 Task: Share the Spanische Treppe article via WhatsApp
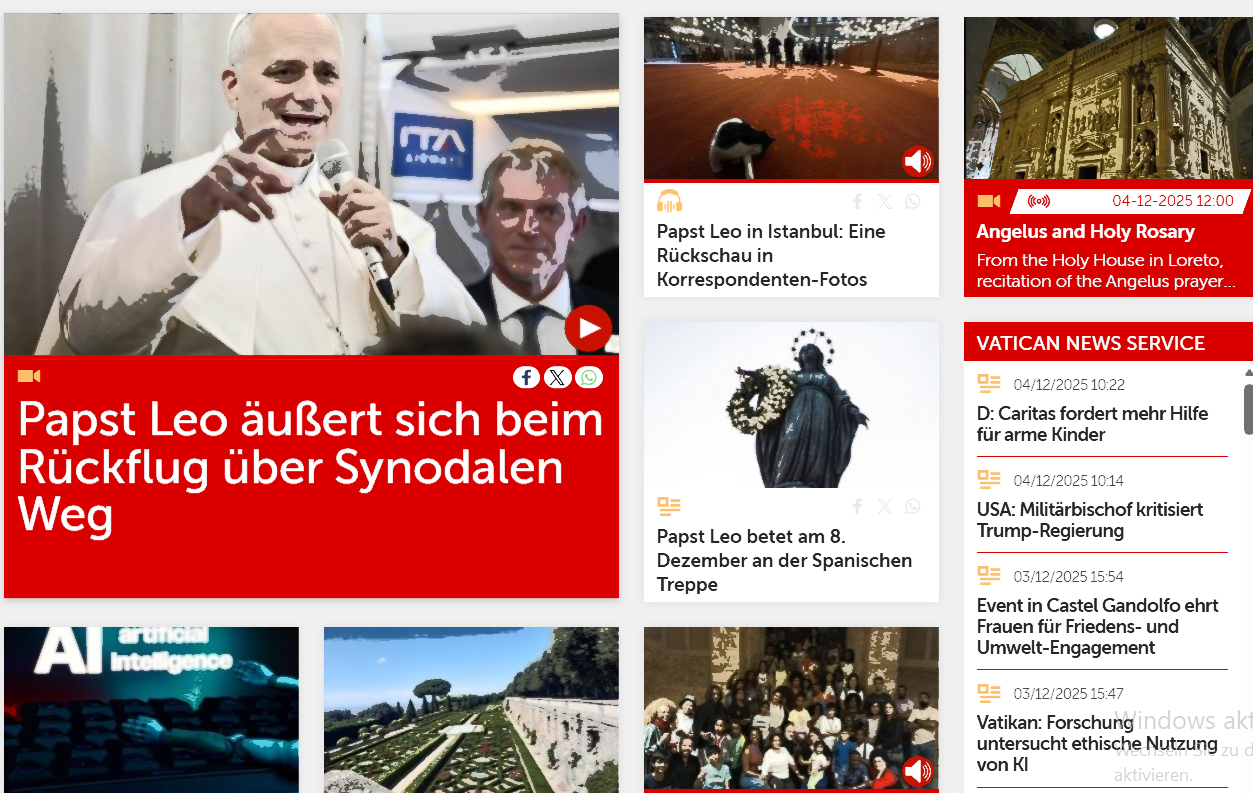[x=912, y=506]
